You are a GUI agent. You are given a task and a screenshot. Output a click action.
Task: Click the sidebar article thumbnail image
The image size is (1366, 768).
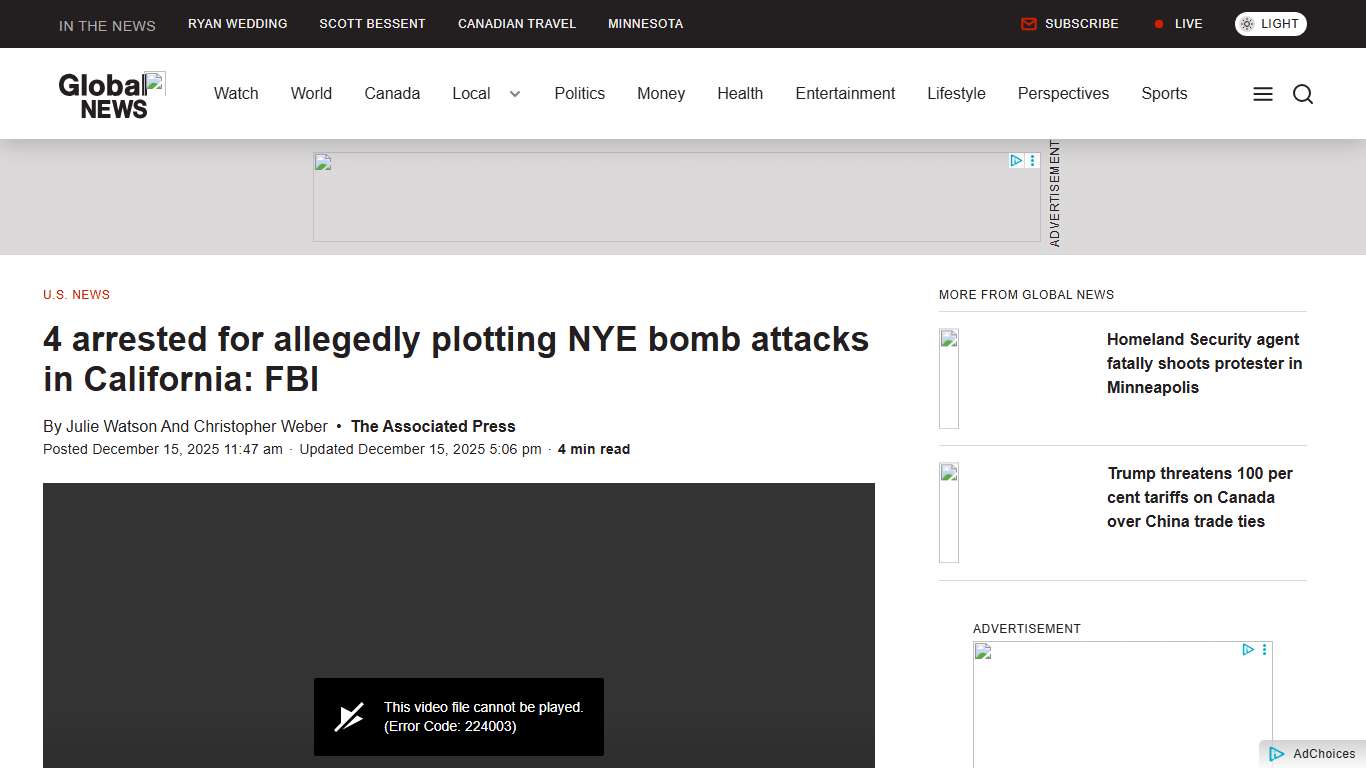coord(947,378)
